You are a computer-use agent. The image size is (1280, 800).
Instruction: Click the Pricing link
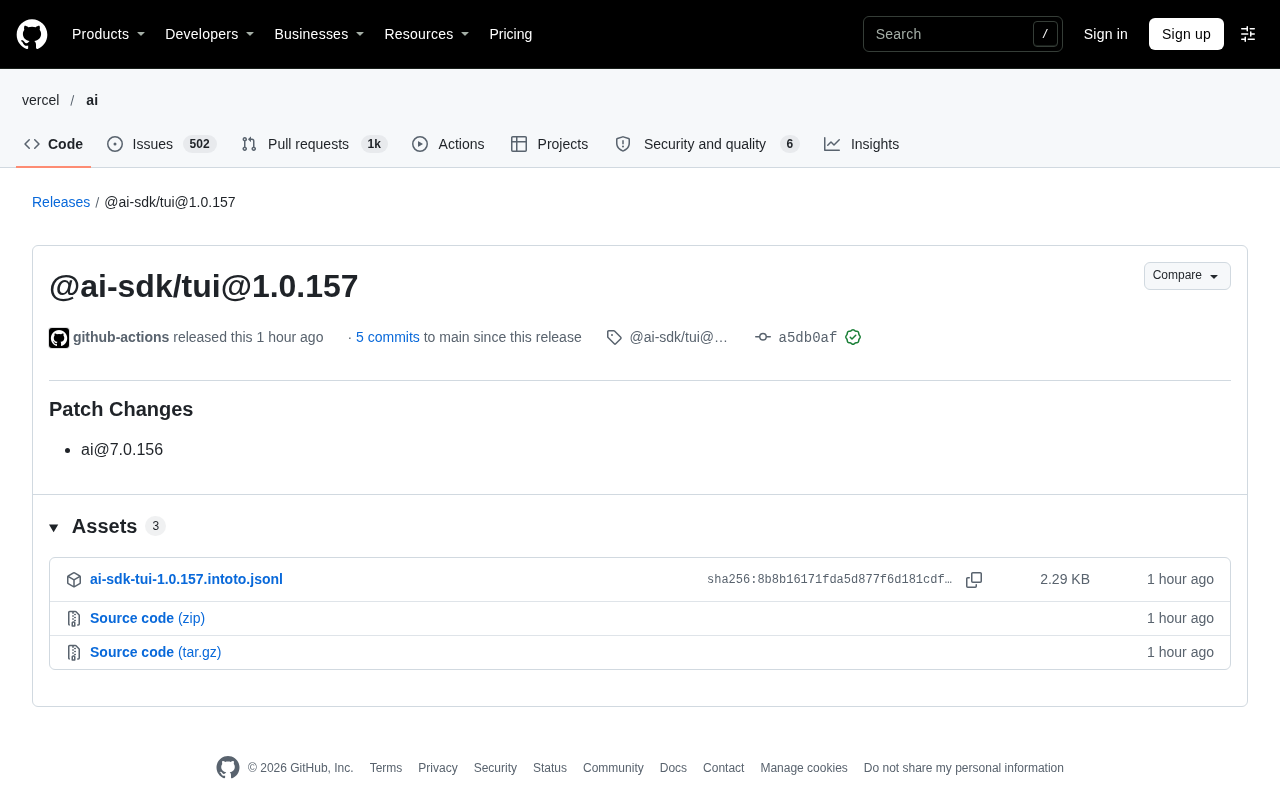[511, 34]
